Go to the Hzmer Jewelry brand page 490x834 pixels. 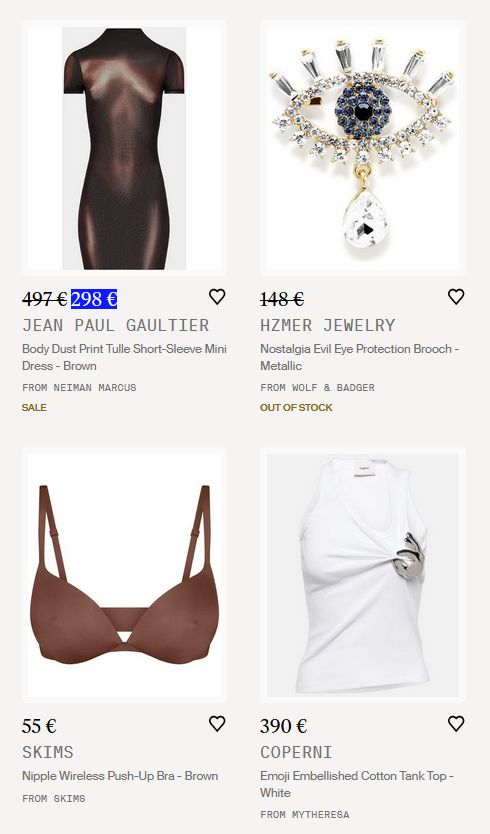pos(328,325)
